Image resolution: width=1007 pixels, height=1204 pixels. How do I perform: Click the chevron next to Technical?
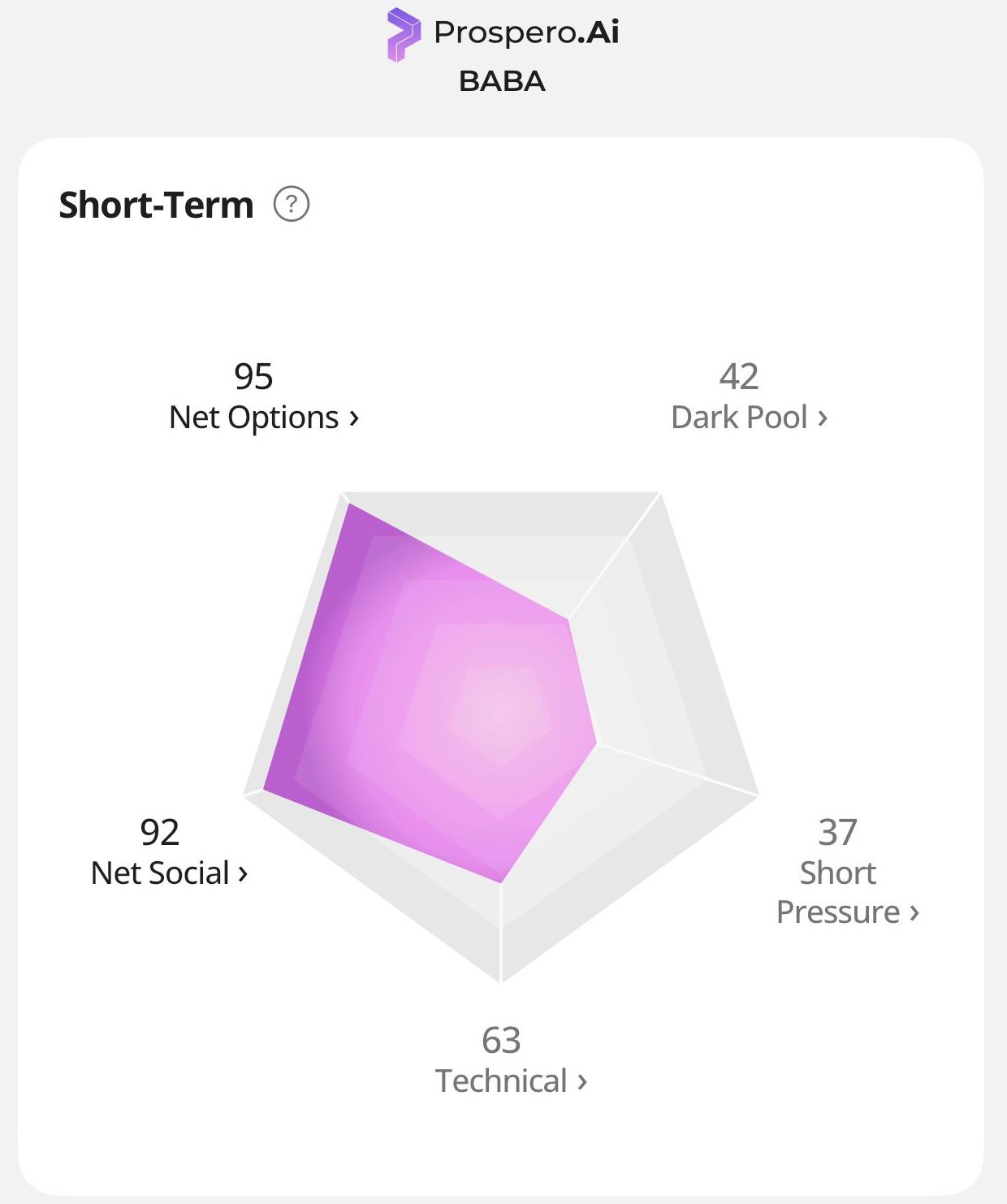click(x=581, y=1082)
